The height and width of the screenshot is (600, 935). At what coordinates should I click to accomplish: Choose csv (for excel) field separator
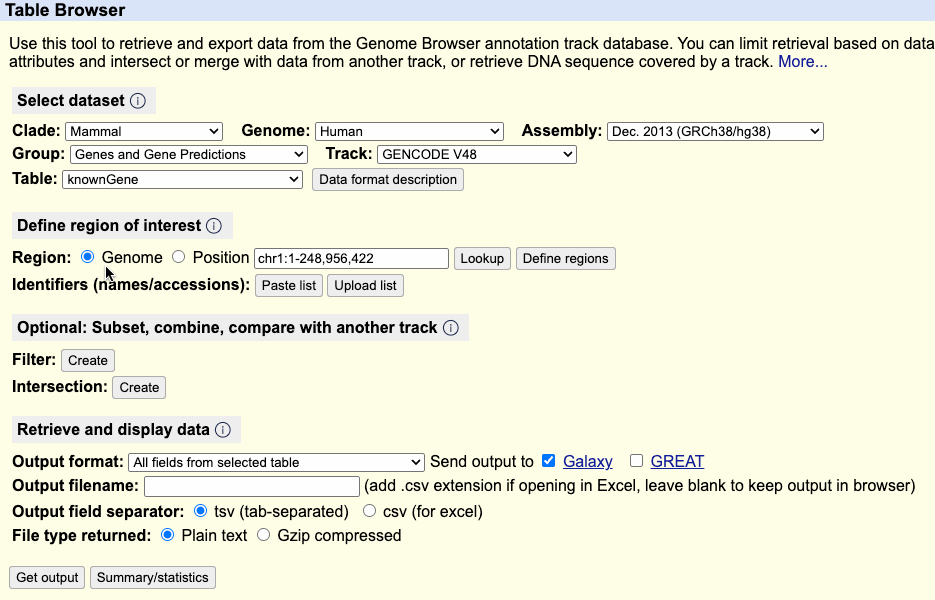pyautogui.click(x=369, y=511)
